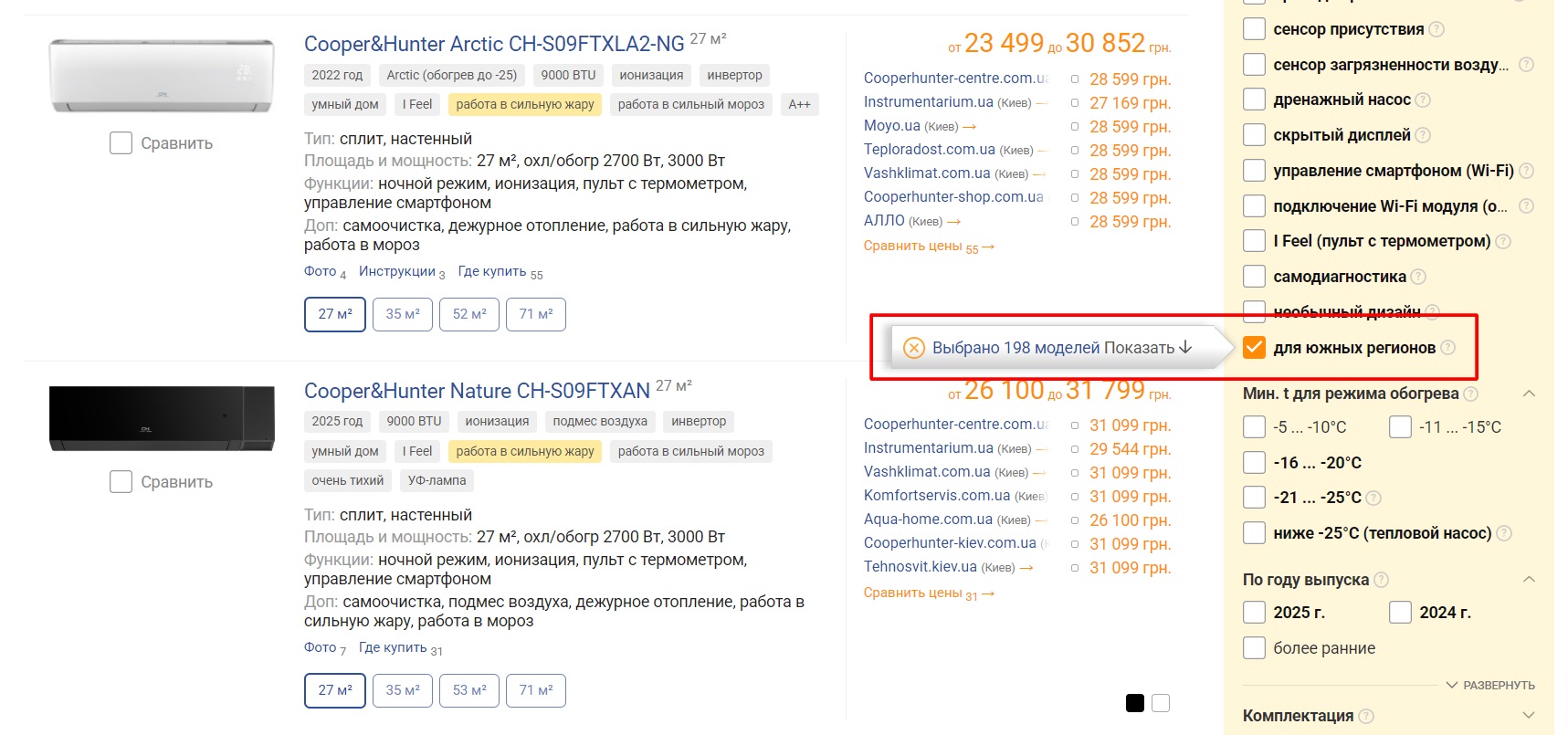
Task: Expand Комплектация section
Action: 1529,716
